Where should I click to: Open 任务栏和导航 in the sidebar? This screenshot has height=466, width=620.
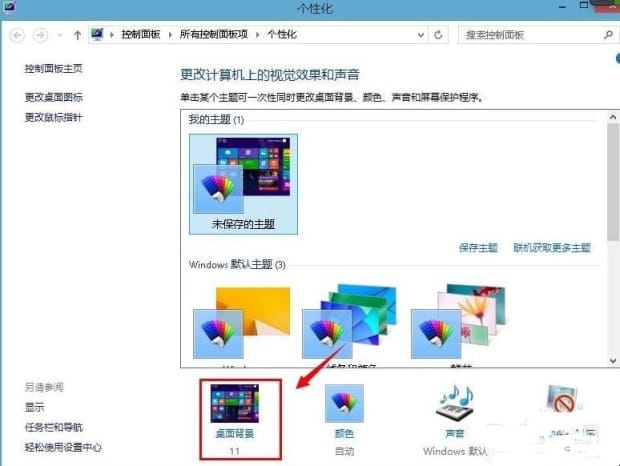(x=54, y=427)
